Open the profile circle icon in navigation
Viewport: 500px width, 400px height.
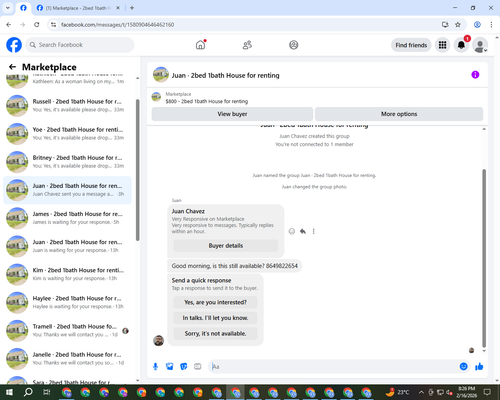[294, 45]
